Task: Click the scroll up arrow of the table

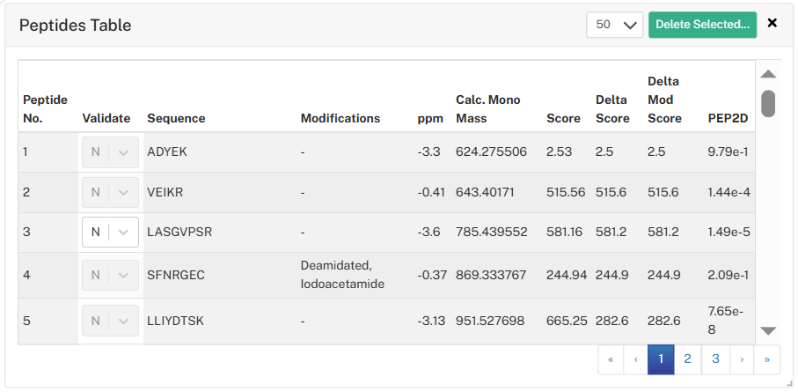Action: coord(768,74)
